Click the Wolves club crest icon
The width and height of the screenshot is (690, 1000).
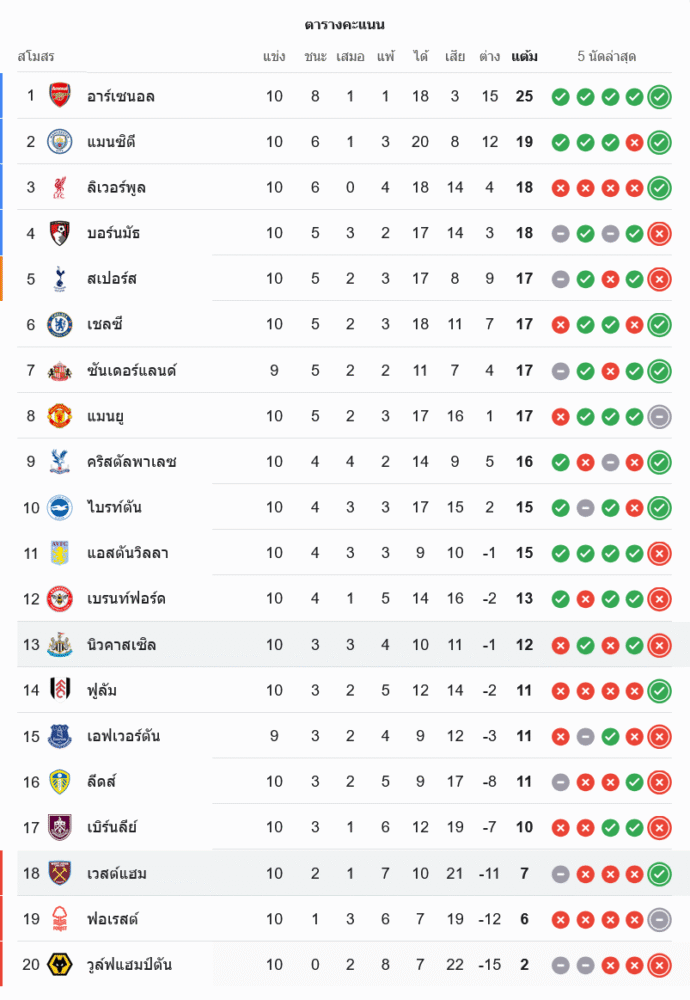[60, 965]
